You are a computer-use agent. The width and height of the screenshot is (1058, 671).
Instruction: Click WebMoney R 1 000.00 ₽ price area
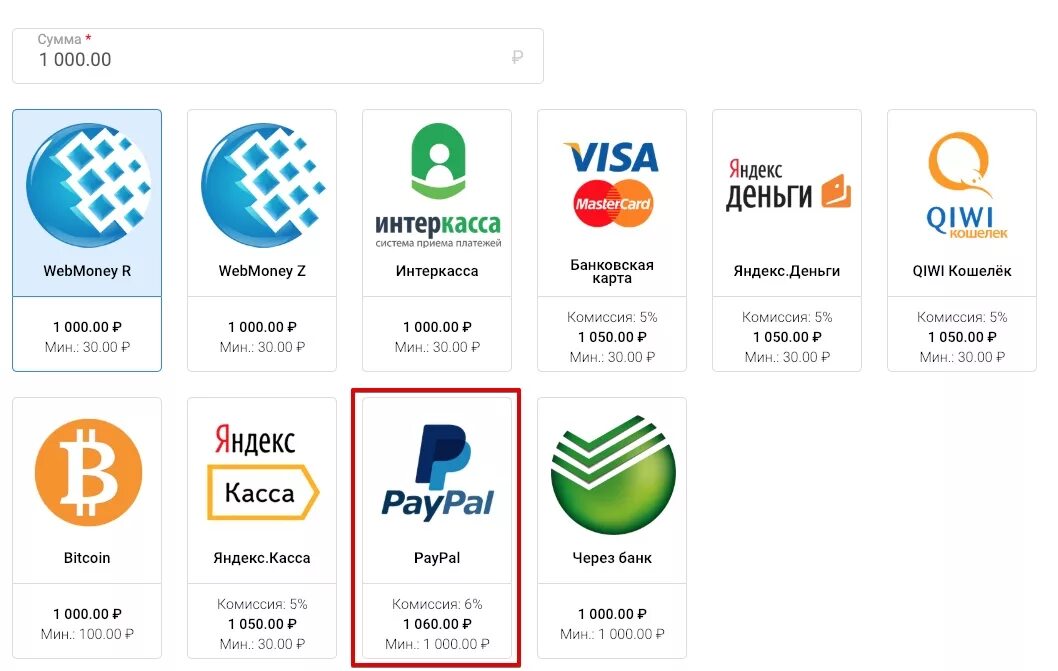(87, 327)
